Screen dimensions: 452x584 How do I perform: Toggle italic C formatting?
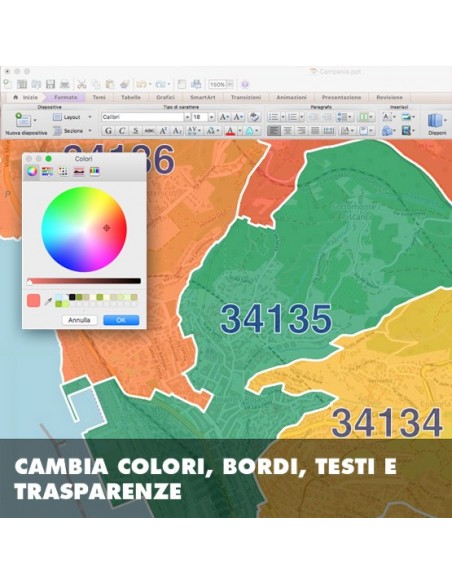point(122,131)
